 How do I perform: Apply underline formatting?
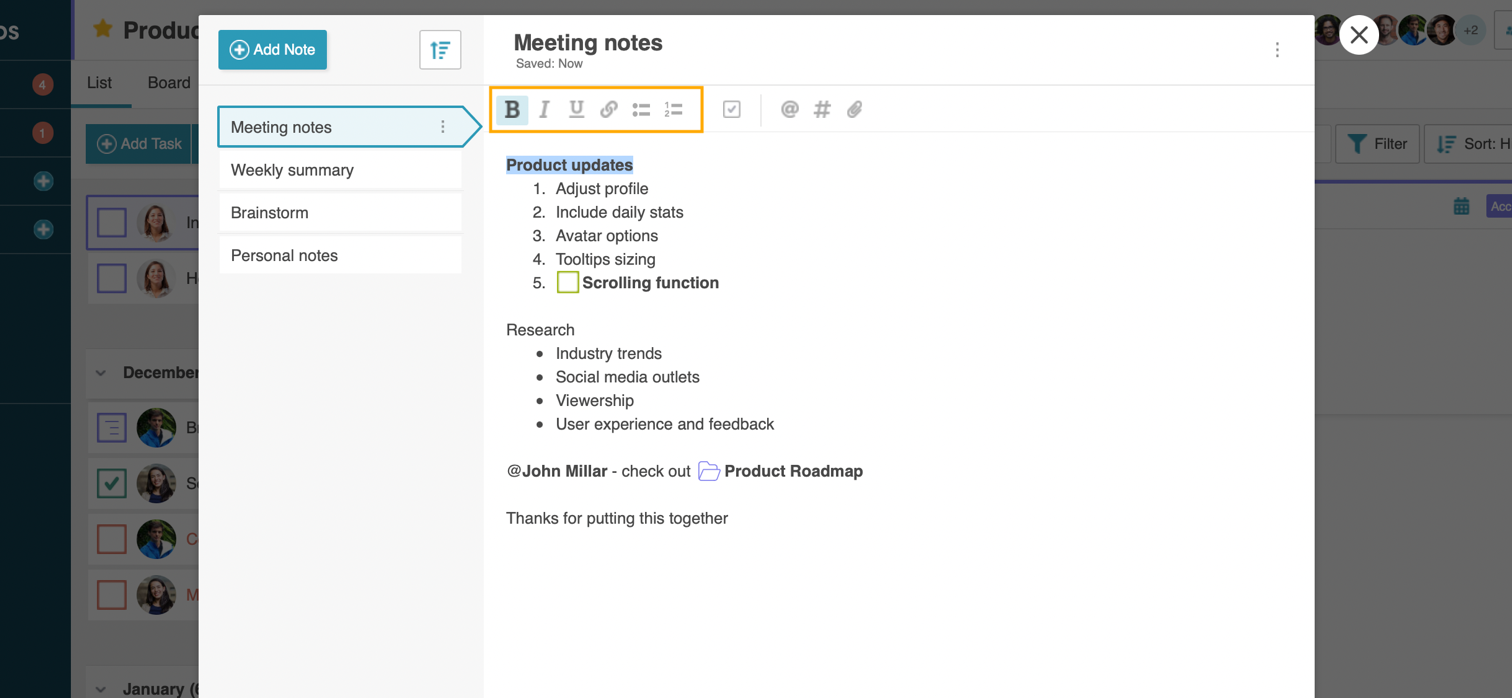[x=576, y=109]
